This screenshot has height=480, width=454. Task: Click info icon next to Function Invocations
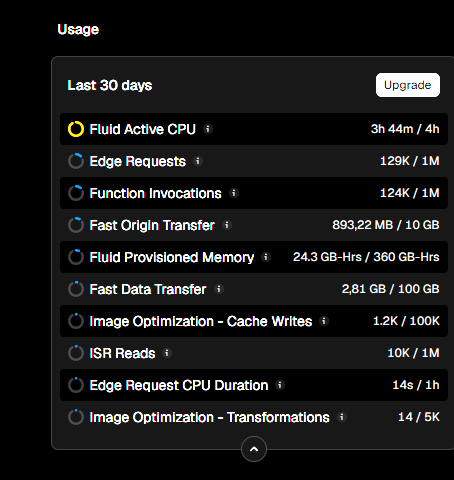pyautogui.click(x=234, y=193)
